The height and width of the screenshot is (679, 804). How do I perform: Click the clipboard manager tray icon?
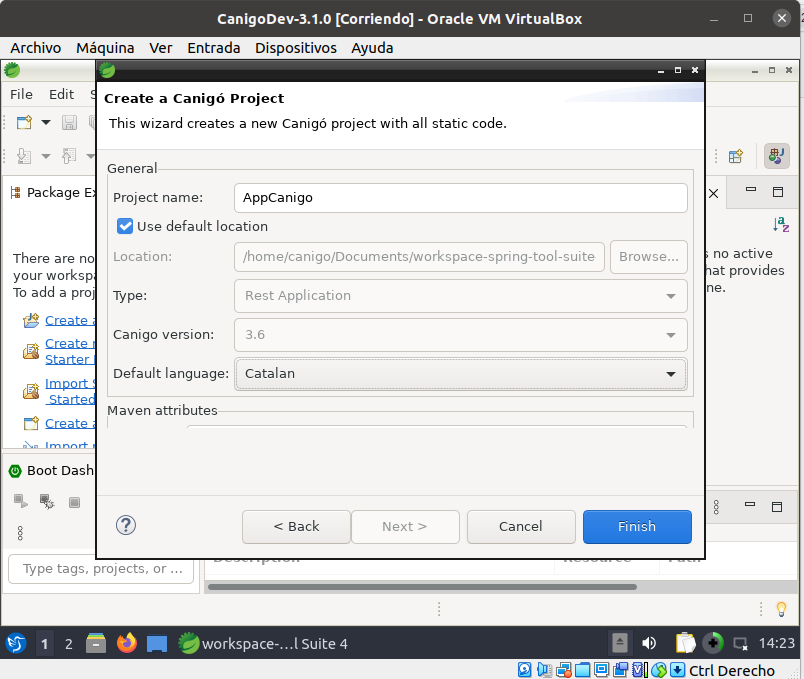(x=685, y=643)
